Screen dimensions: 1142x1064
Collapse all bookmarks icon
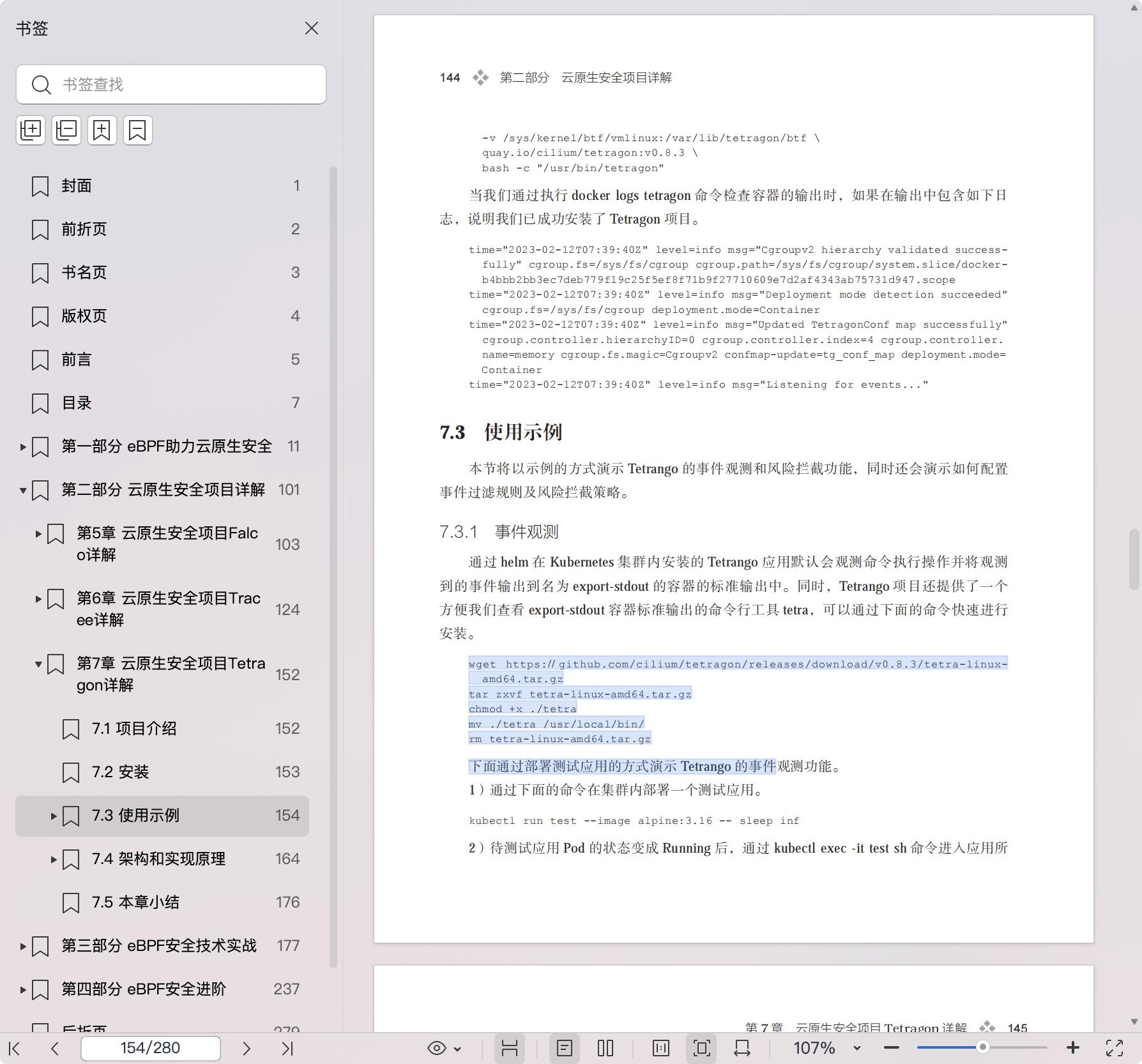click(x=66, y=130)
